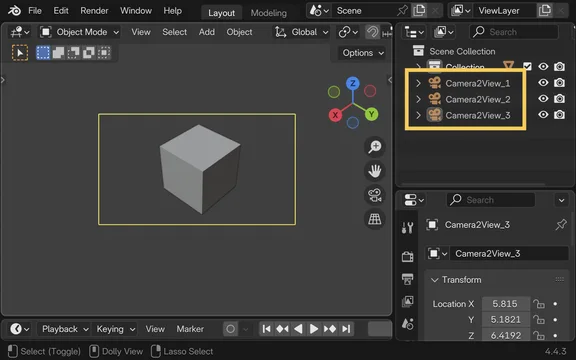Hide Camera2View_1 in viewport

(x=543, y=83)
